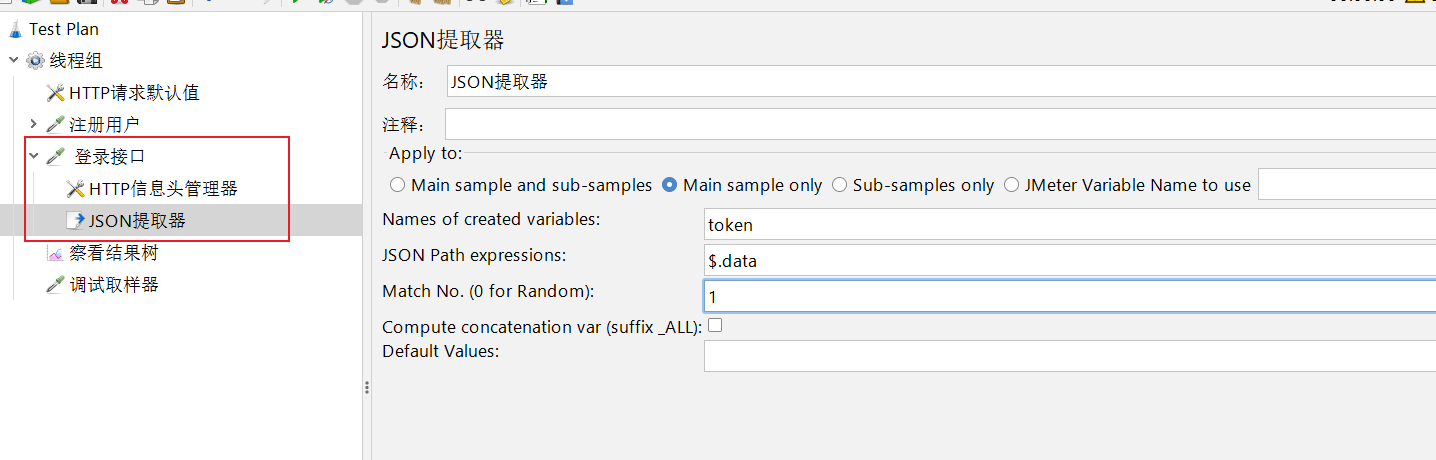Click the wrench icon for HTTP请求默认值

click(55, 93)
